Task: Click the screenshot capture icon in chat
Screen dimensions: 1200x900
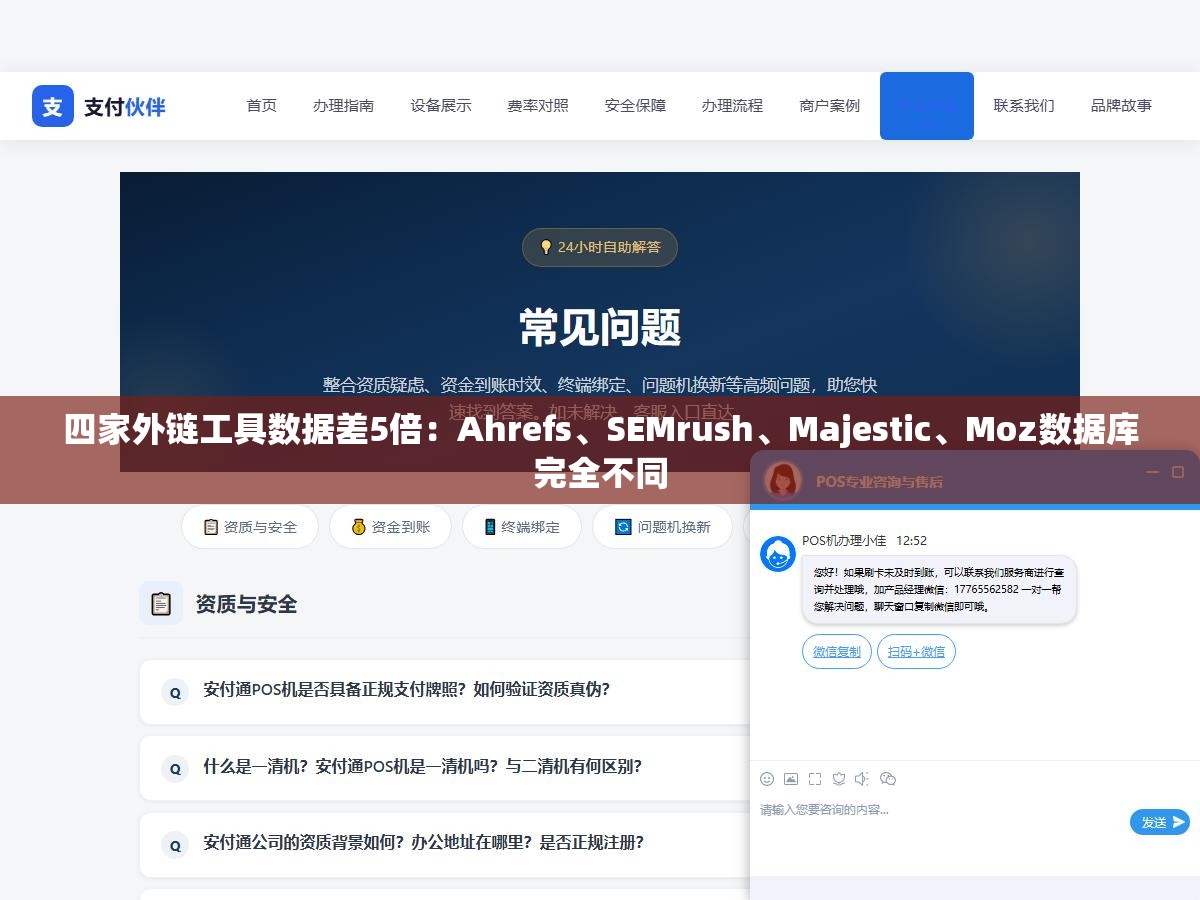Action: point(815,779)
